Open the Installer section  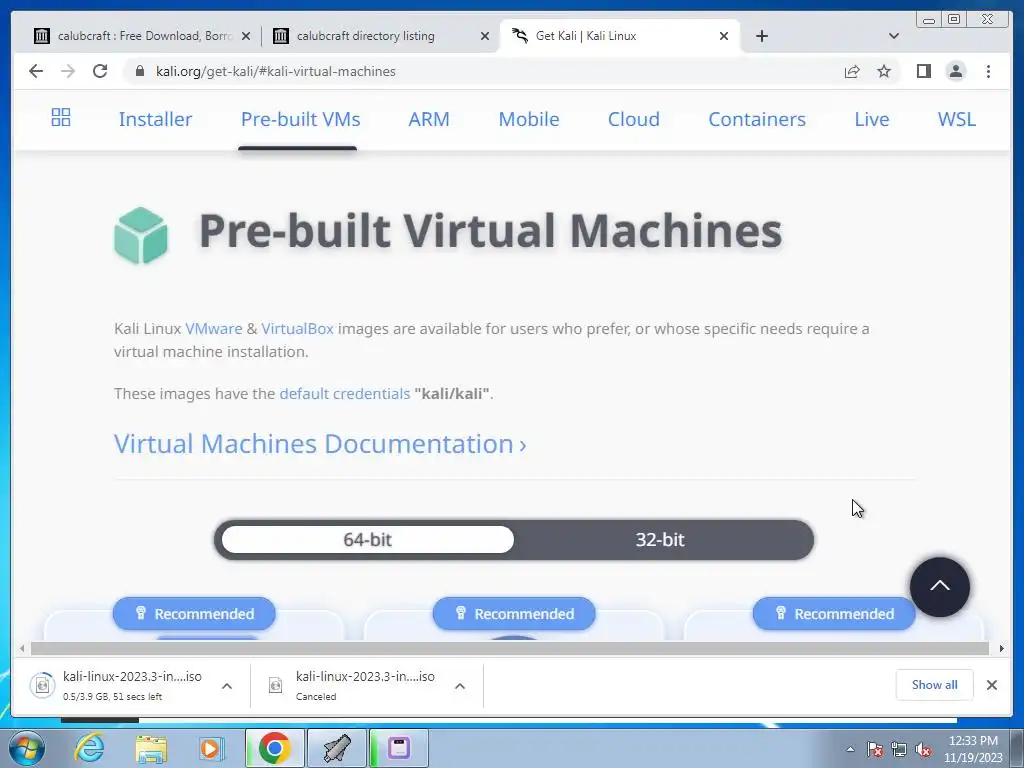pos(155,120)
